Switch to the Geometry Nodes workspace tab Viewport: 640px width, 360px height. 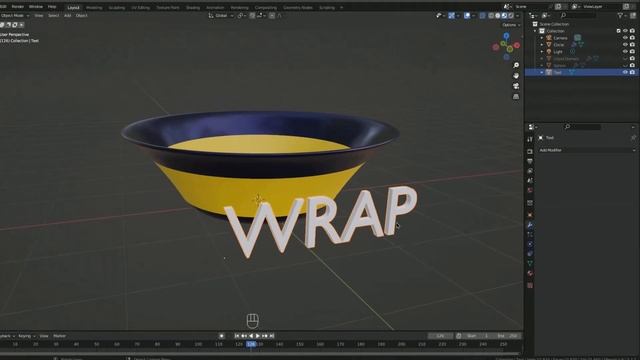click(x=298, y=7)
